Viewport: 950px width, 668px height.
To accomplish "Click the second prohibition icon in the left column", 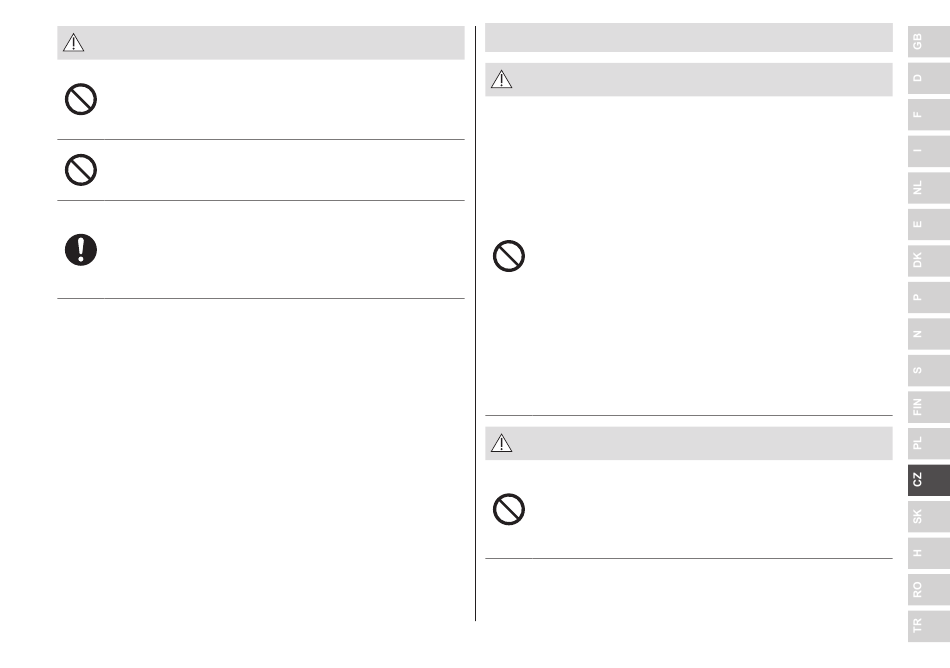I will coord(81,170).
